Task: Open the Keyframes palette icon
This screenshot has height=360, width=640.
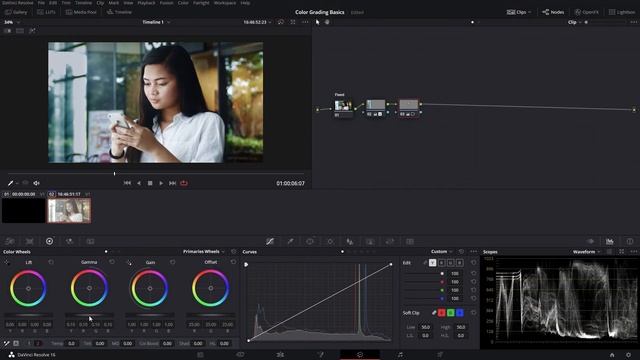Action: [590, 241]
